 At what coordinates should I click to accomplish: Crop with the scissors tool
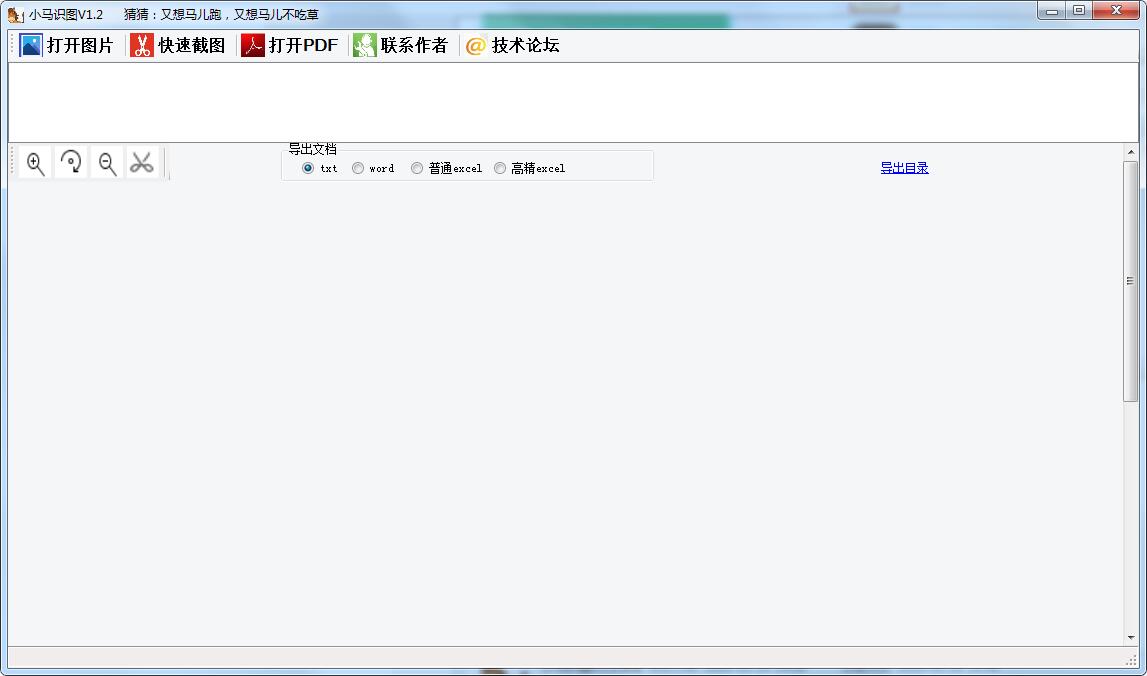142,162
